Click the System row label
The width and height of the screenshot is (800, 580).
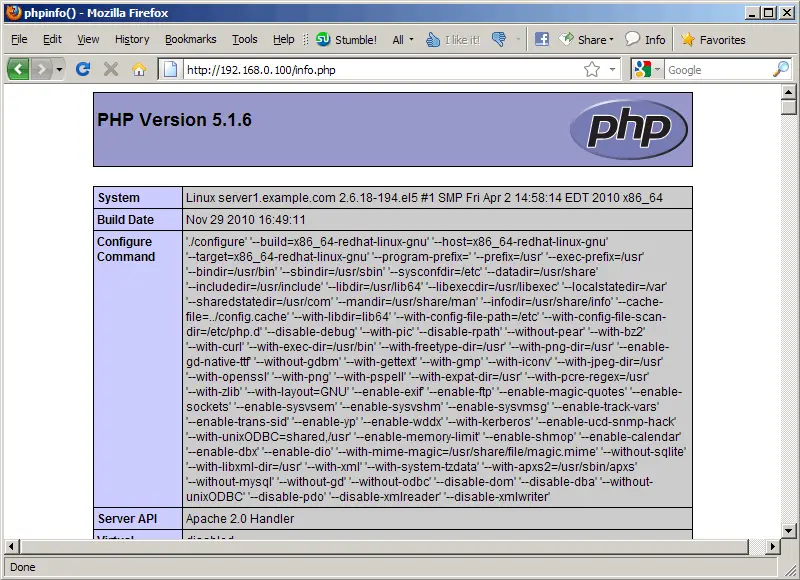tap(118, 197)
